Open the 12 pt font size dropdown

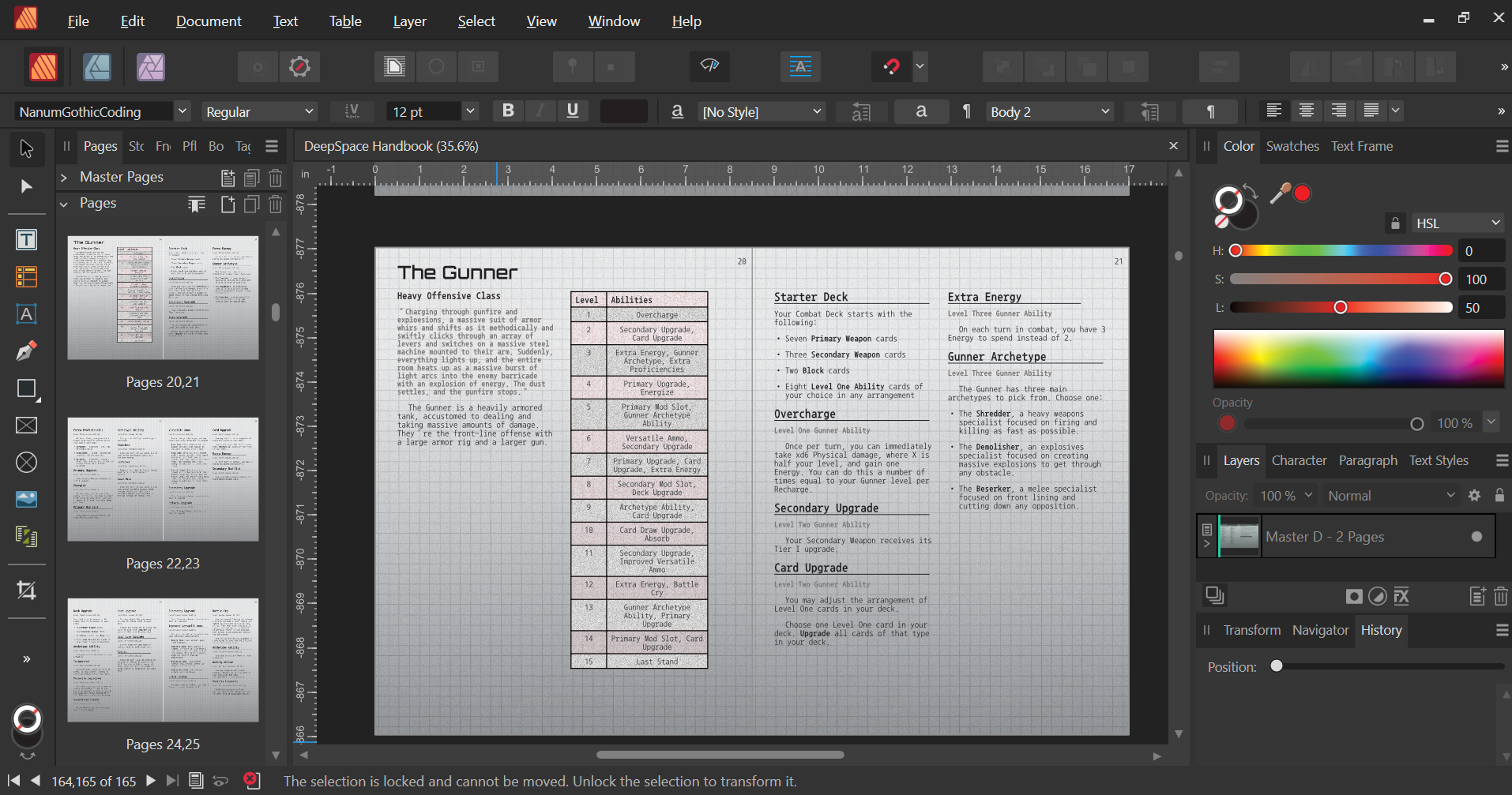point(470,111)
